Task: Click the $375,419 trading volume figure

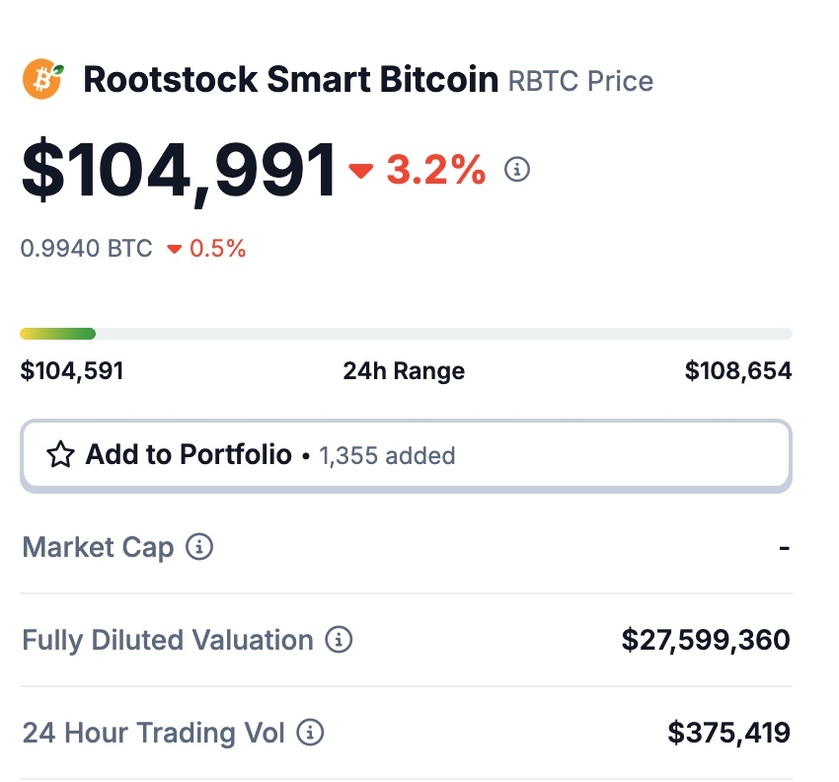Action: [729, 732]
